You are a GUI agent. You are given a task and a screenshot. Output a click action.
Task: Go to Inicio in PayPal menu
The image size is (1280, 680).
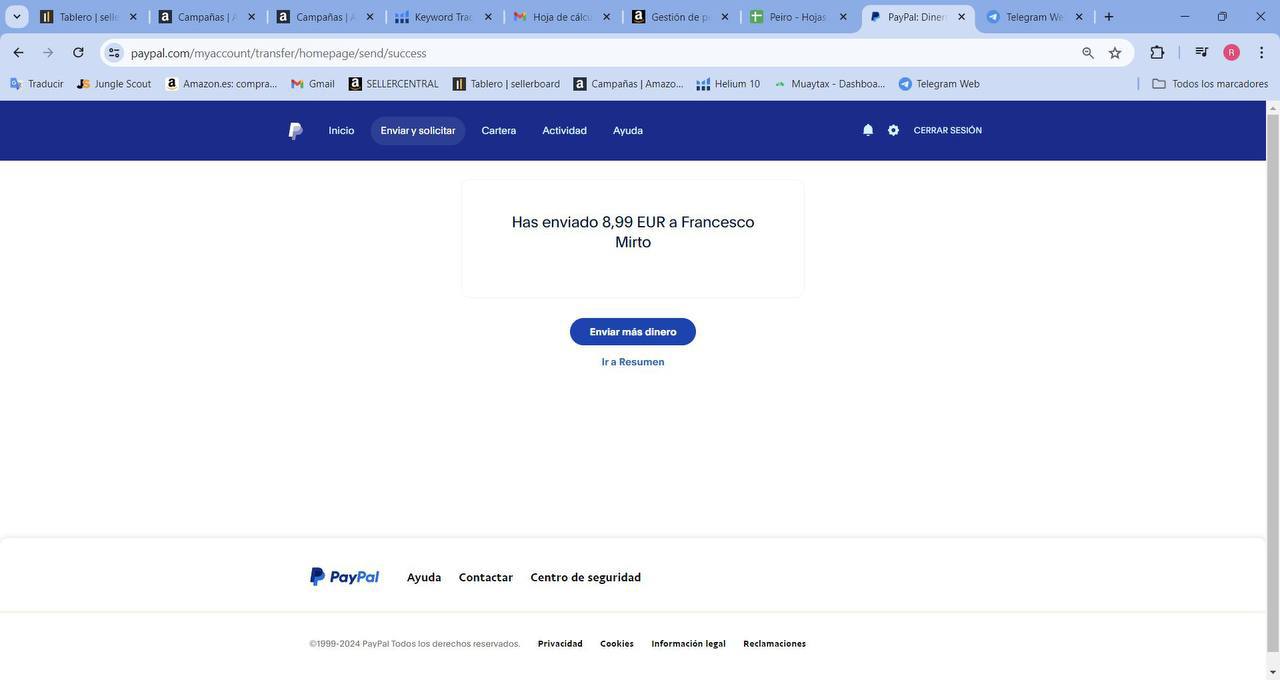[341, 131]
